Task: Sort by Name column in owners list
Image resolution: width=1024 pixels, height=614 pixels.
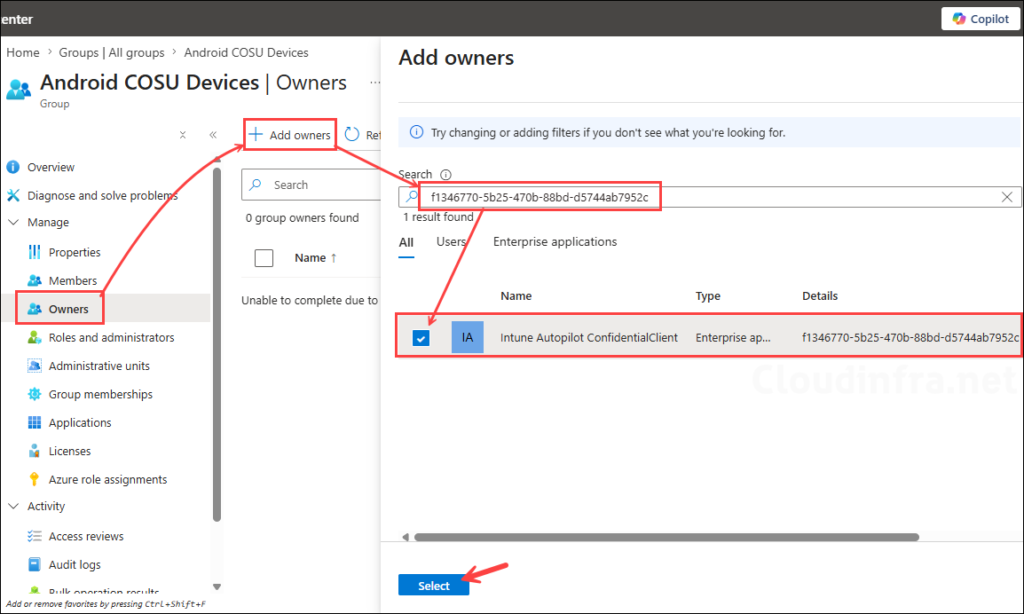Action: (x=316, y=258)
